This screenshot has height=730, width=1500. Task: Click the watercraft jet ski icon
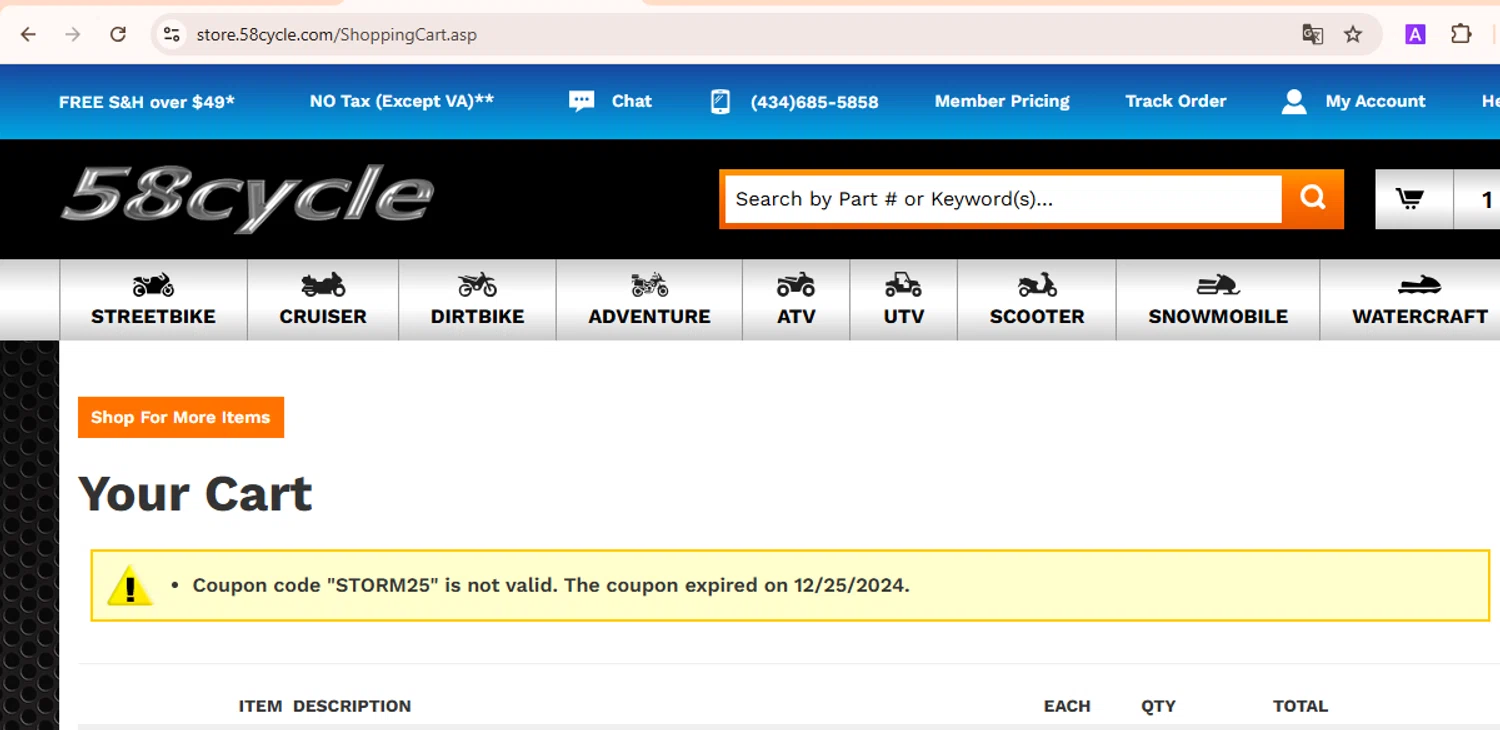tap(1419, 286)
